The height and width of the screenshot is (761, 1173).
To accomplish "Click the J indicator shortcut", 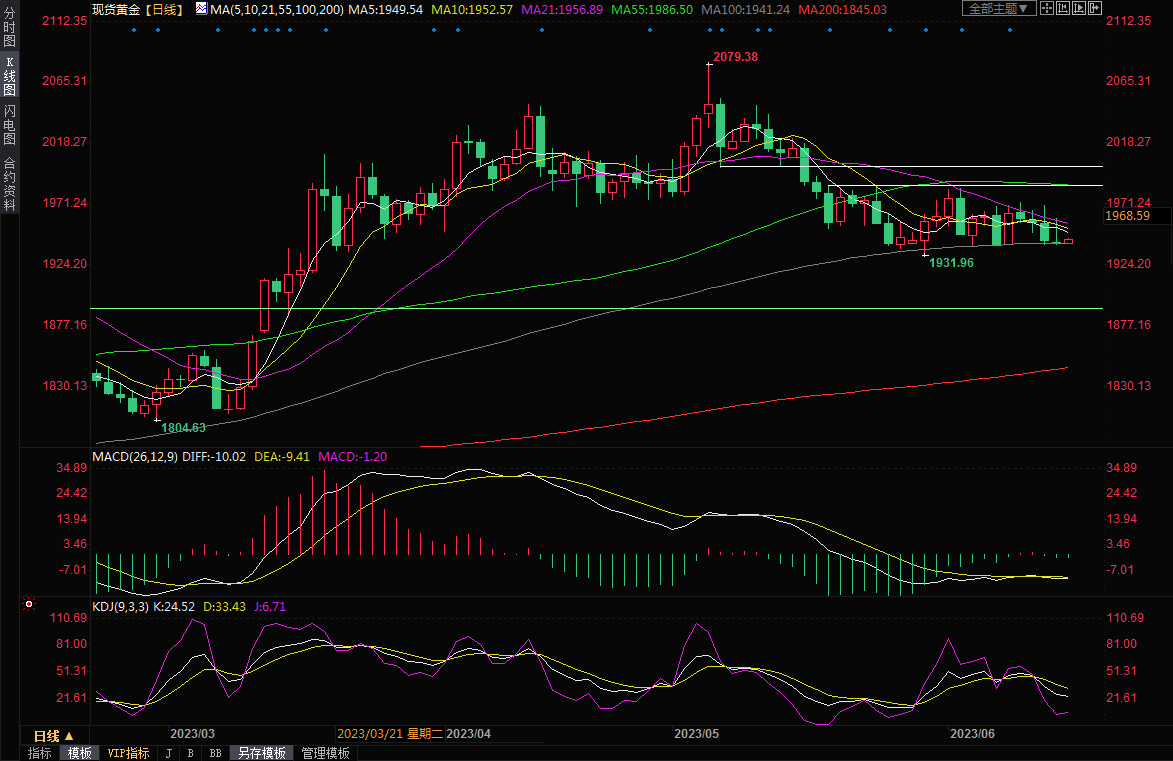I will [168, 753].
